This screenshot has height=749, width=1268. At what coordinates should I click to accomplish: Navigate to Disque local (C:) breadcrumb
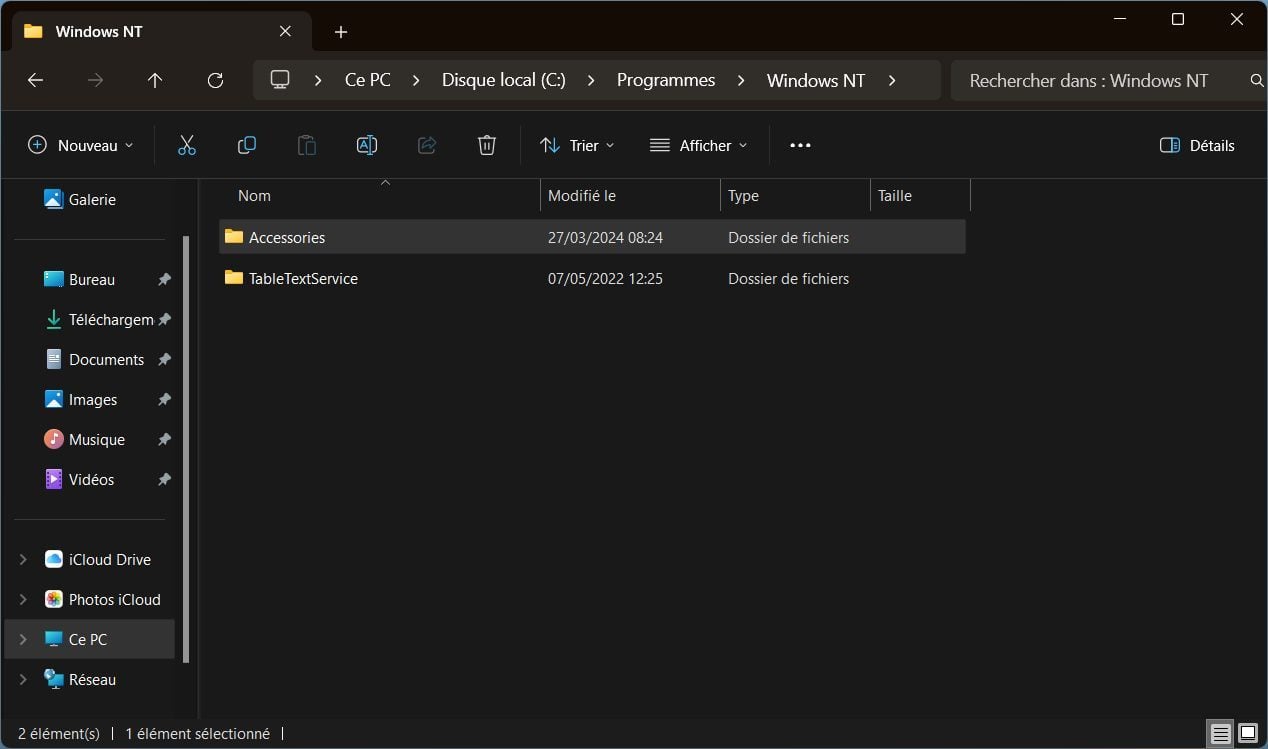pyautogui.click(x=504, y=80)
